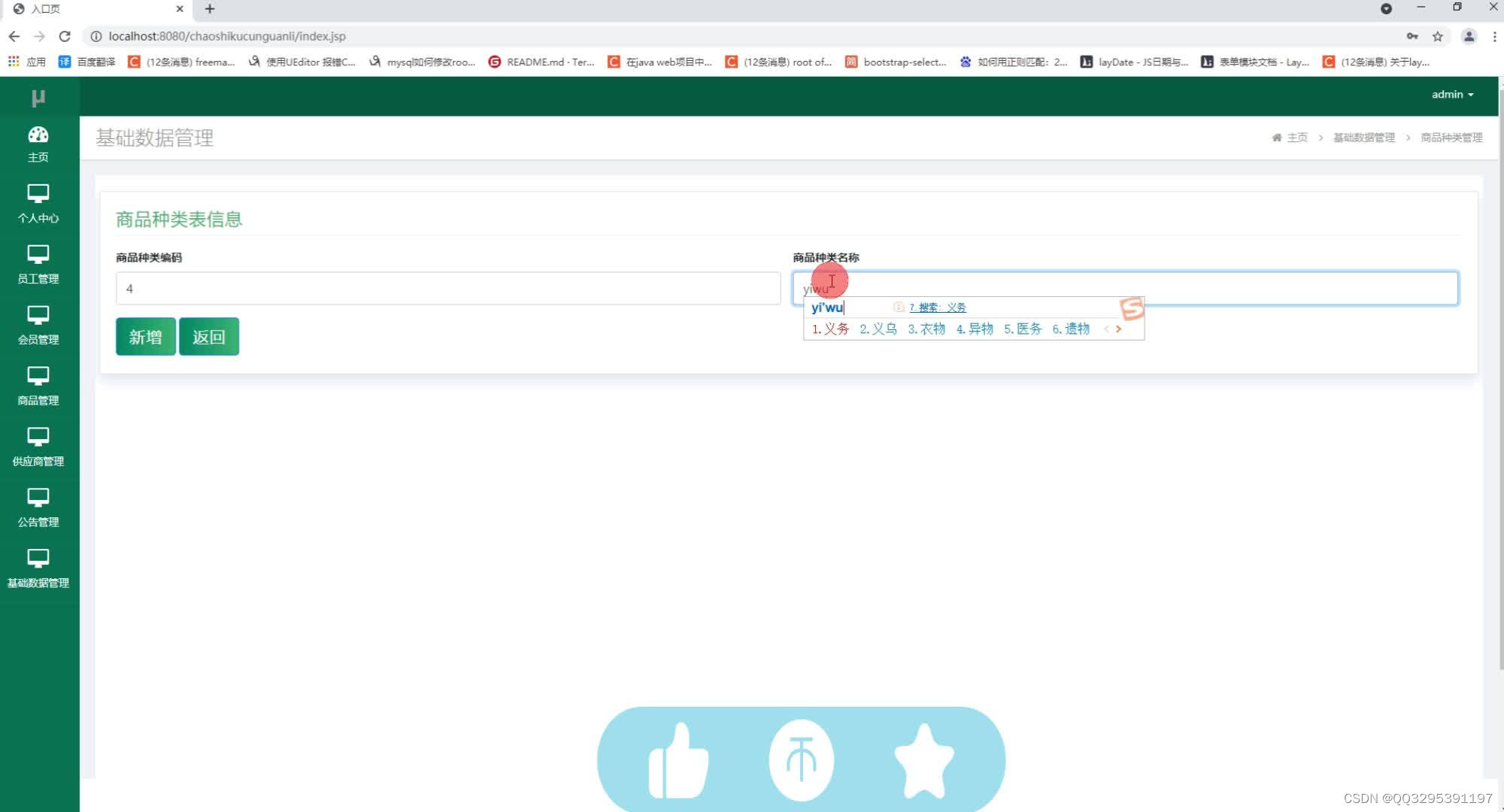Open 供应商管理 in the sidebar
1504x812 pixels.
(38, 447)
